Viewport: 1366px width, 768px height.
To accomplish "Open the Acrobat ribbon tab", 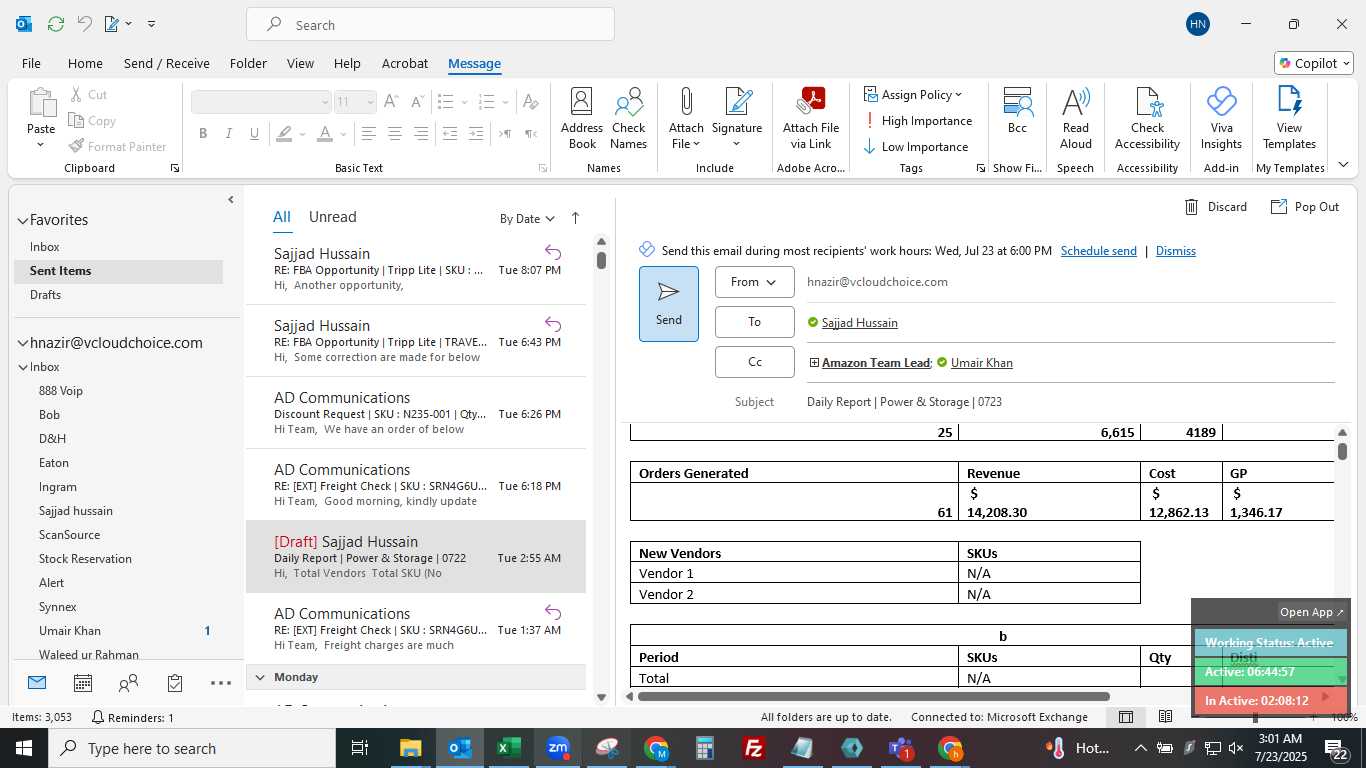I will [x=405, y=63].
